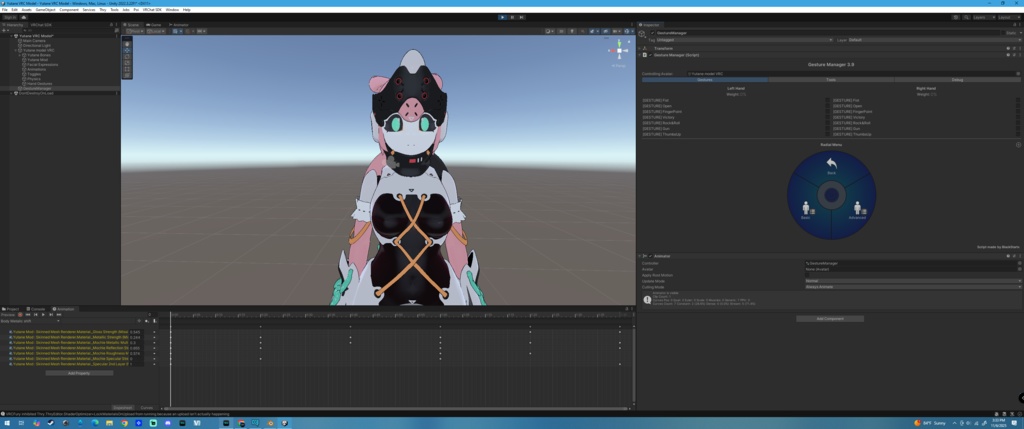The width and height of the screenshot is (1024, 429).
Task: Open the Tag dropdown
Action: 744,40
